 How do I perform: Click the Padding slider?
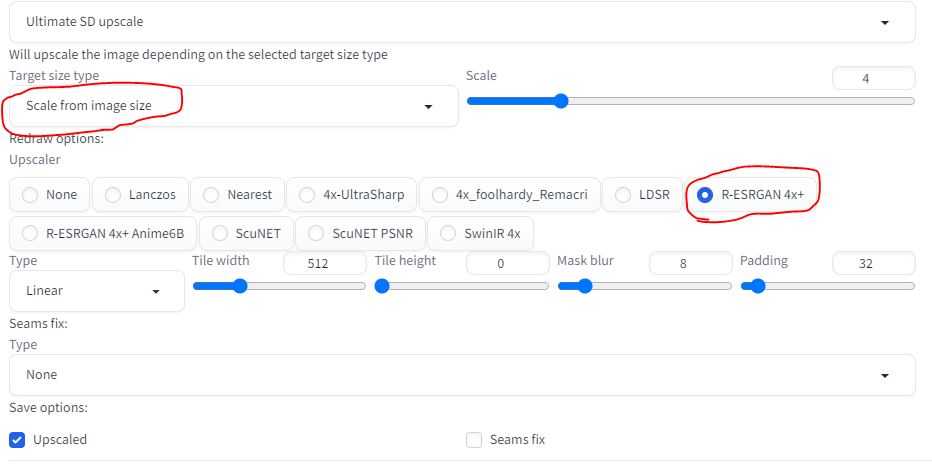[x=827, y=287]
